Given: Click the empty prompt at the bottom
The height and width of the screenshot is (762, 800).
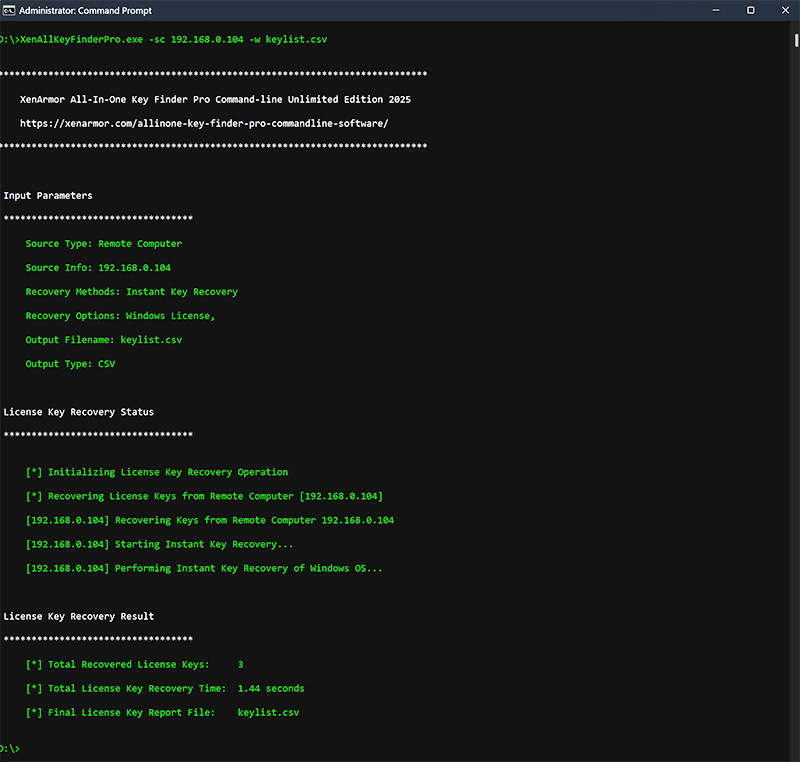Looking at the screenshot, I should [x=12, y=748].
